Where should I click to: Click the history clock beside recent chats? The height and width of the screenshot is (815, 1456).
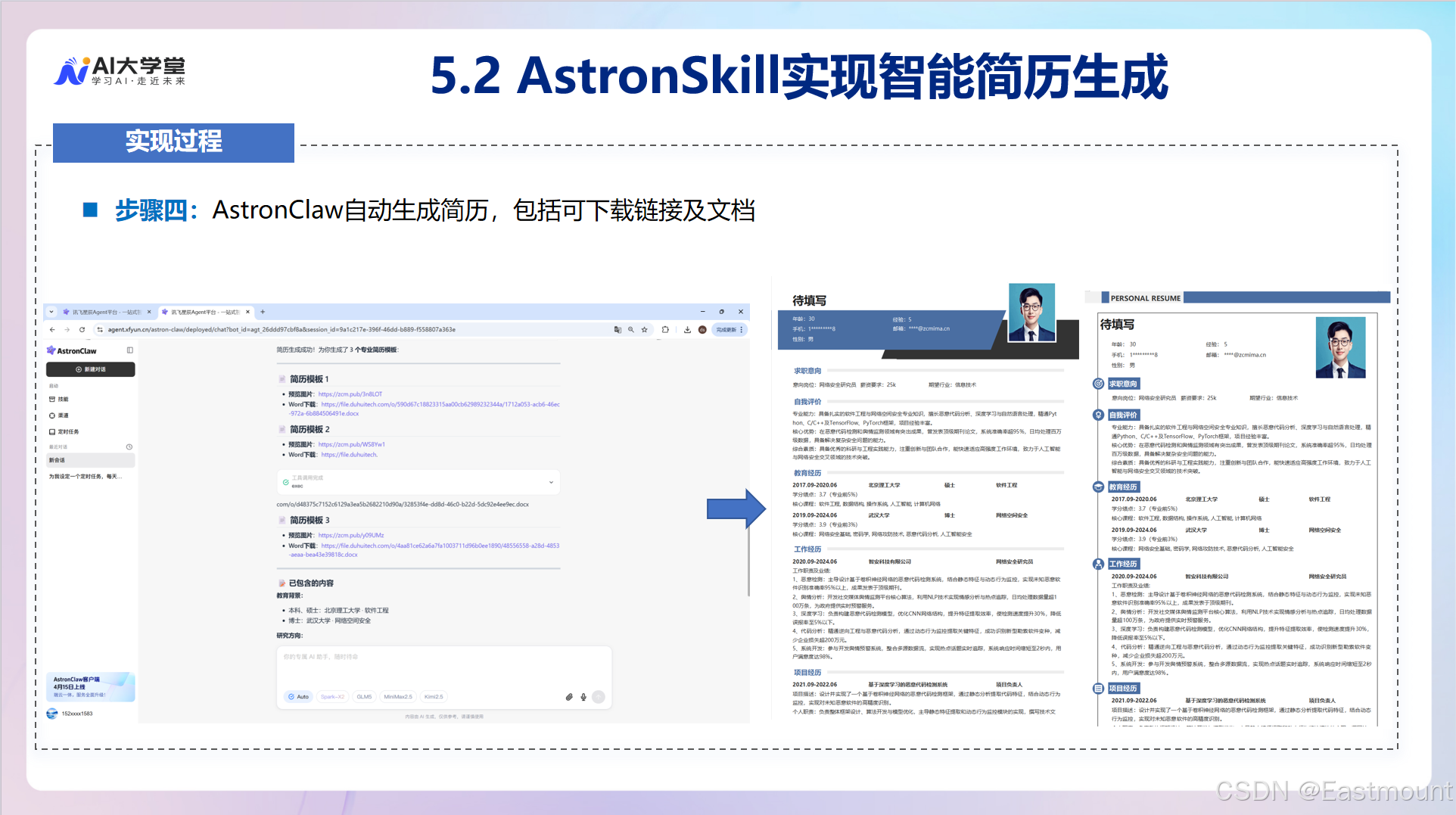click(129, 447)
